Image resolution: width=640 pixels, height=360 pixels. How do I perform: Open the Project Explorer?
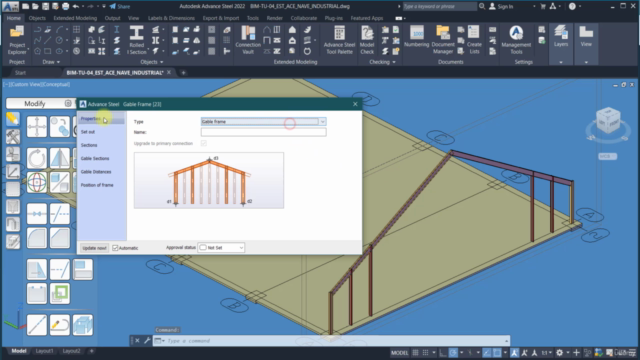point(17,40)
